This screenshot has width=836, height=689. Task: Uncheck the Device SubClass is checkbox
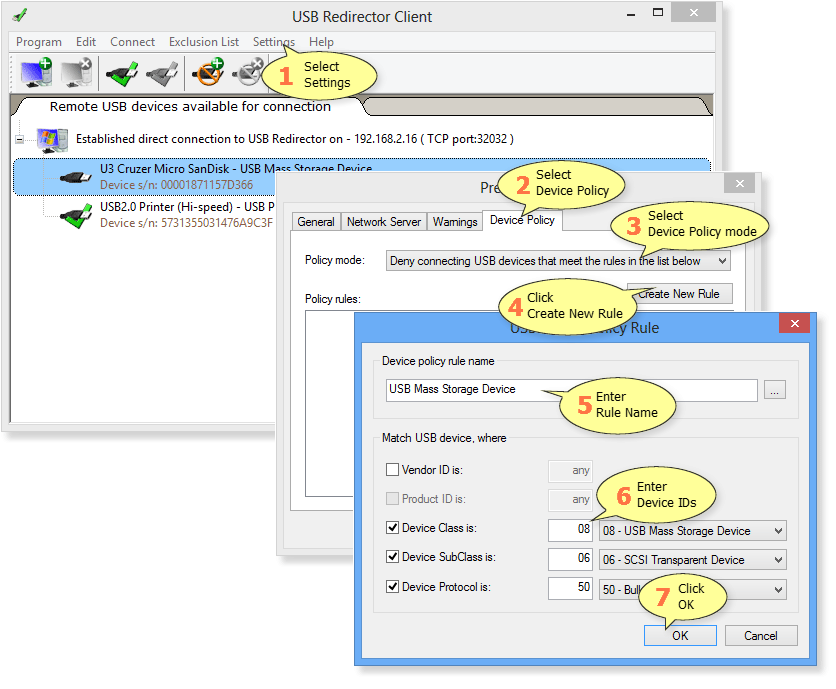coord(392,557)
